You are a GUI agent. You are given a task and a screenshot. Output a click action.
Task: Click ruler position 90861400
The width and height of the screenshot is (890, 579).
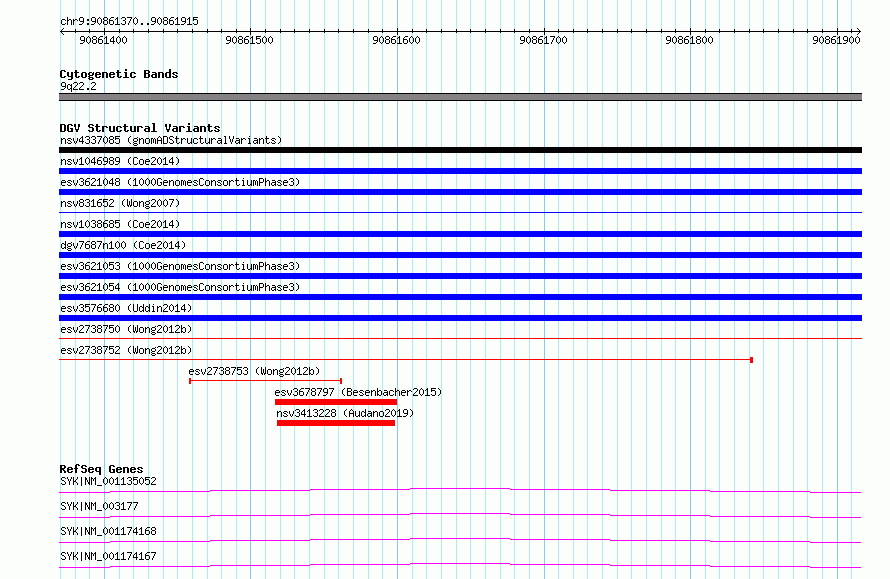click(x=103, y=40)
